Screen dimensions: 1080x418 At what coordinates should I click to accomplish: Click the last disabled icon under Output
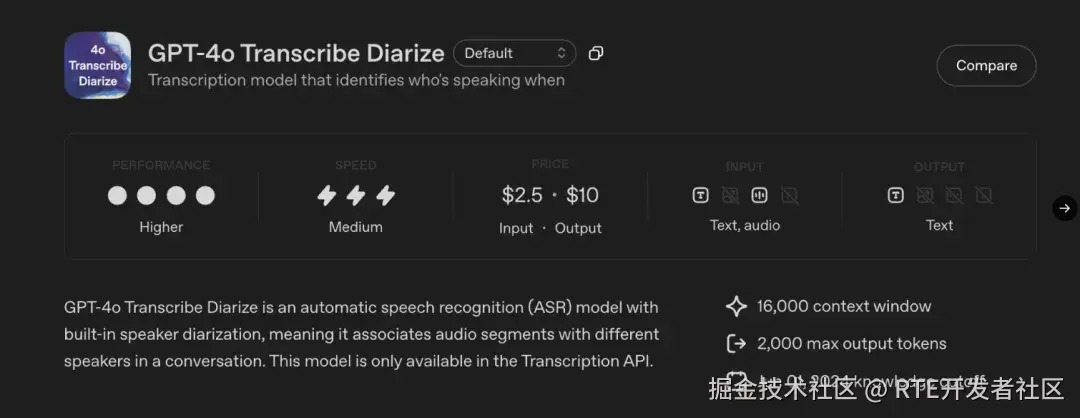coord(984,196)
